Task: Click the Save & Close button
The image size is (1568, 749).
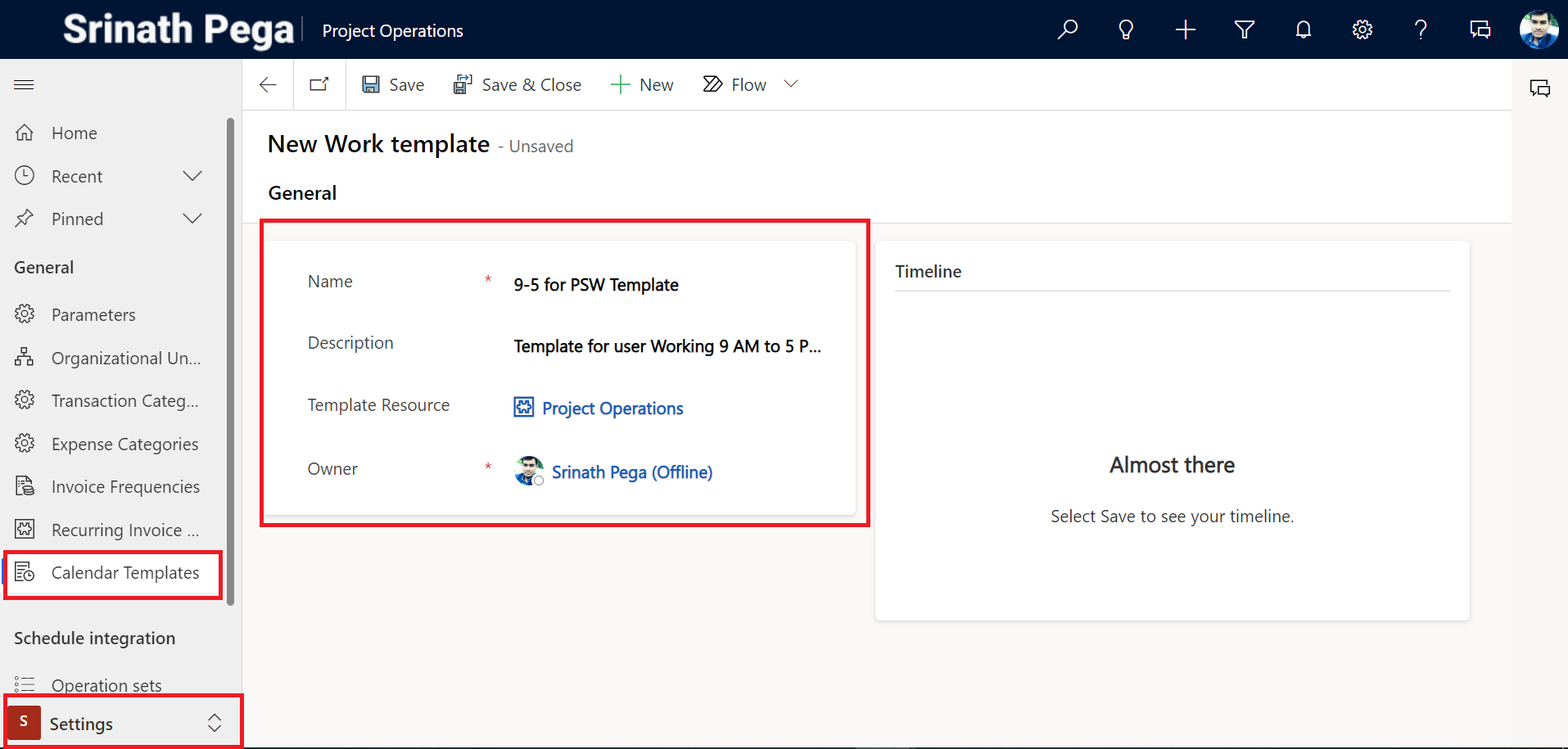Action: (x=517, y=84)
